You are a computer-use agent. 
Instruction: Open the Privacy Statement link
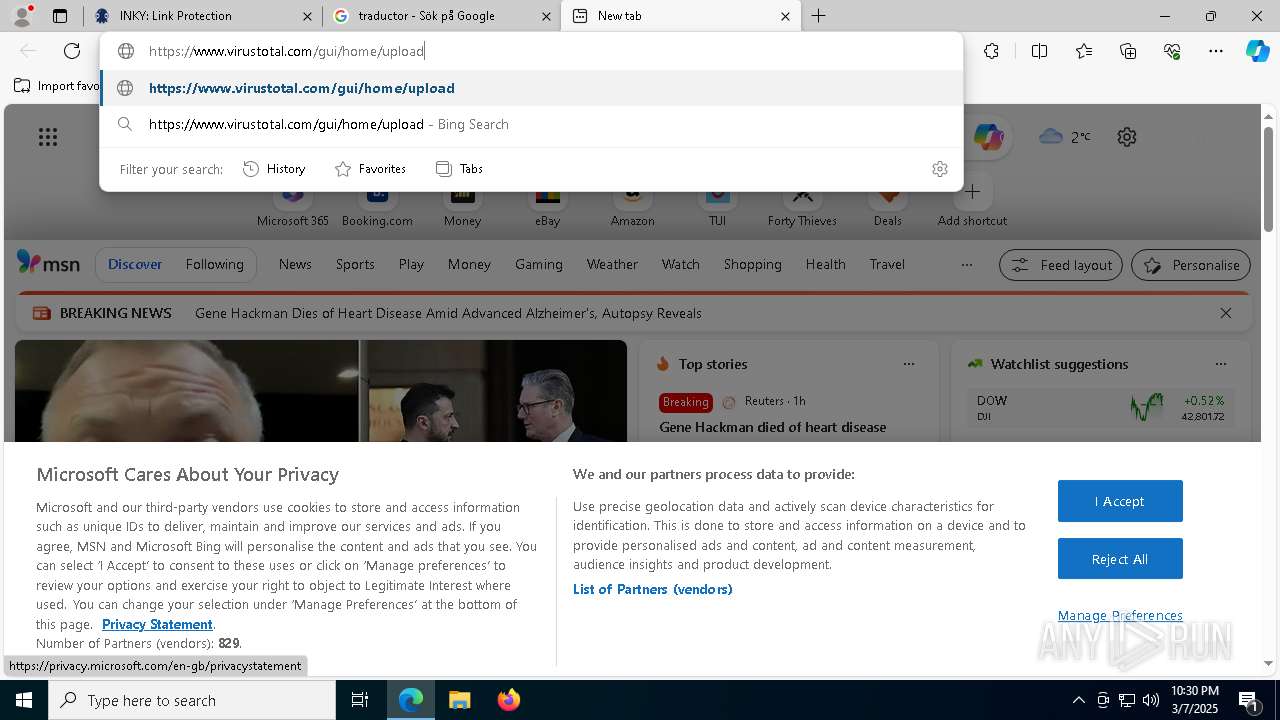pos(157,624)
